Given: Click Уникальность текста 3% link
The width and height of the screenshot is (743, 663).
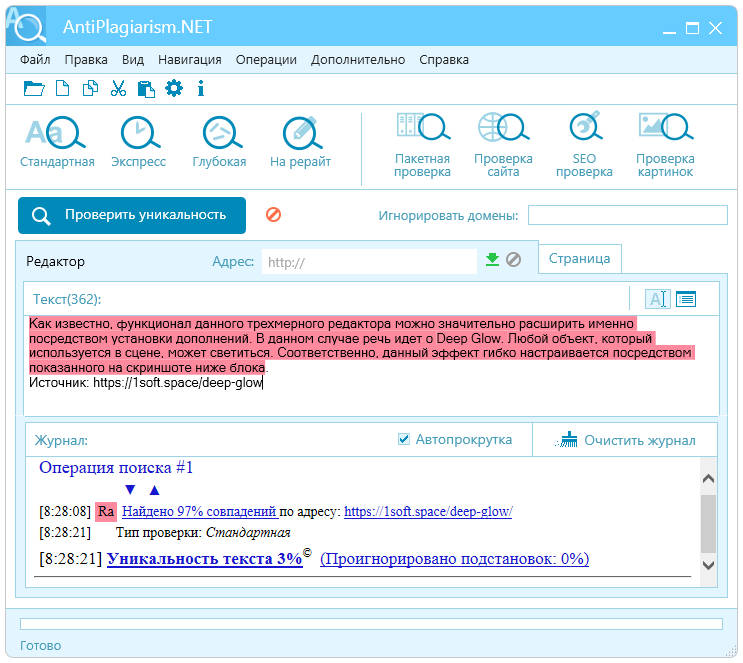Looking at the screenshot, I should click(x=205, y=558).
